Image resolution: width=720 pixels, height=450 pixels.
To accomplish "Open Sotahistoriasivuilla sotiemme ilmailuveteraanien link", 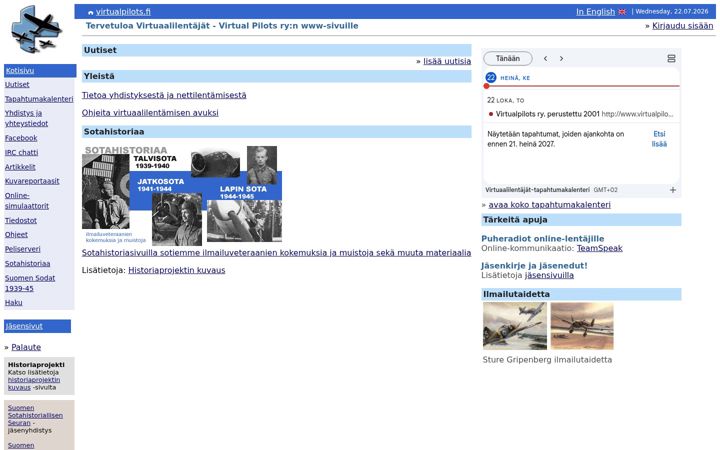I will [x=276, y=253].
